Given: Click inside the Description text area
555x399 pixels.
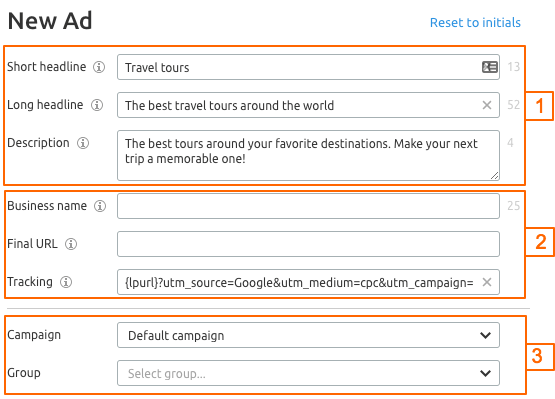Looking at the screenshot, I should click(x=308, y=155).
